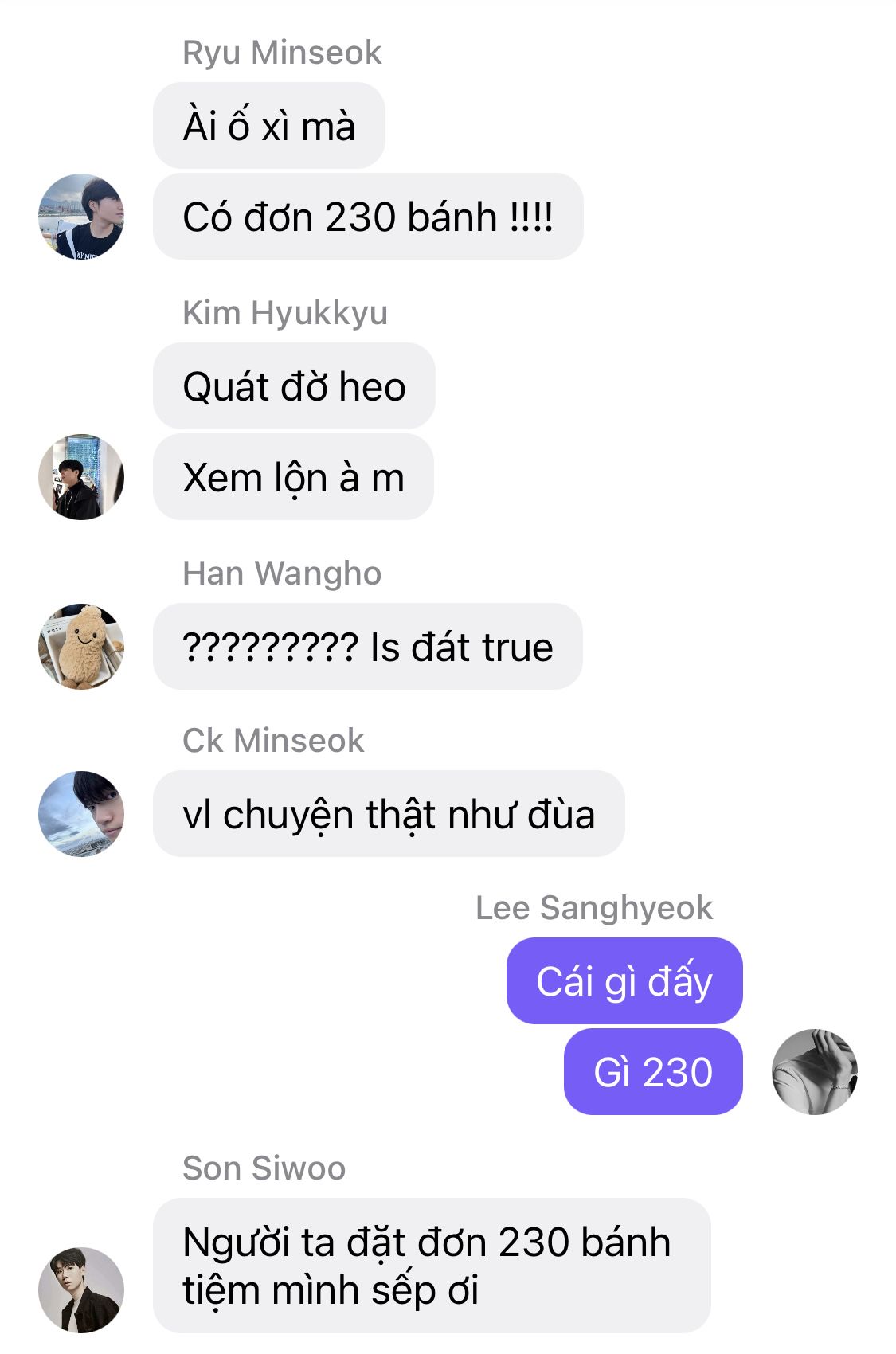Tap the 'Son Siwoo' sender name

(x=264, y=1168)
